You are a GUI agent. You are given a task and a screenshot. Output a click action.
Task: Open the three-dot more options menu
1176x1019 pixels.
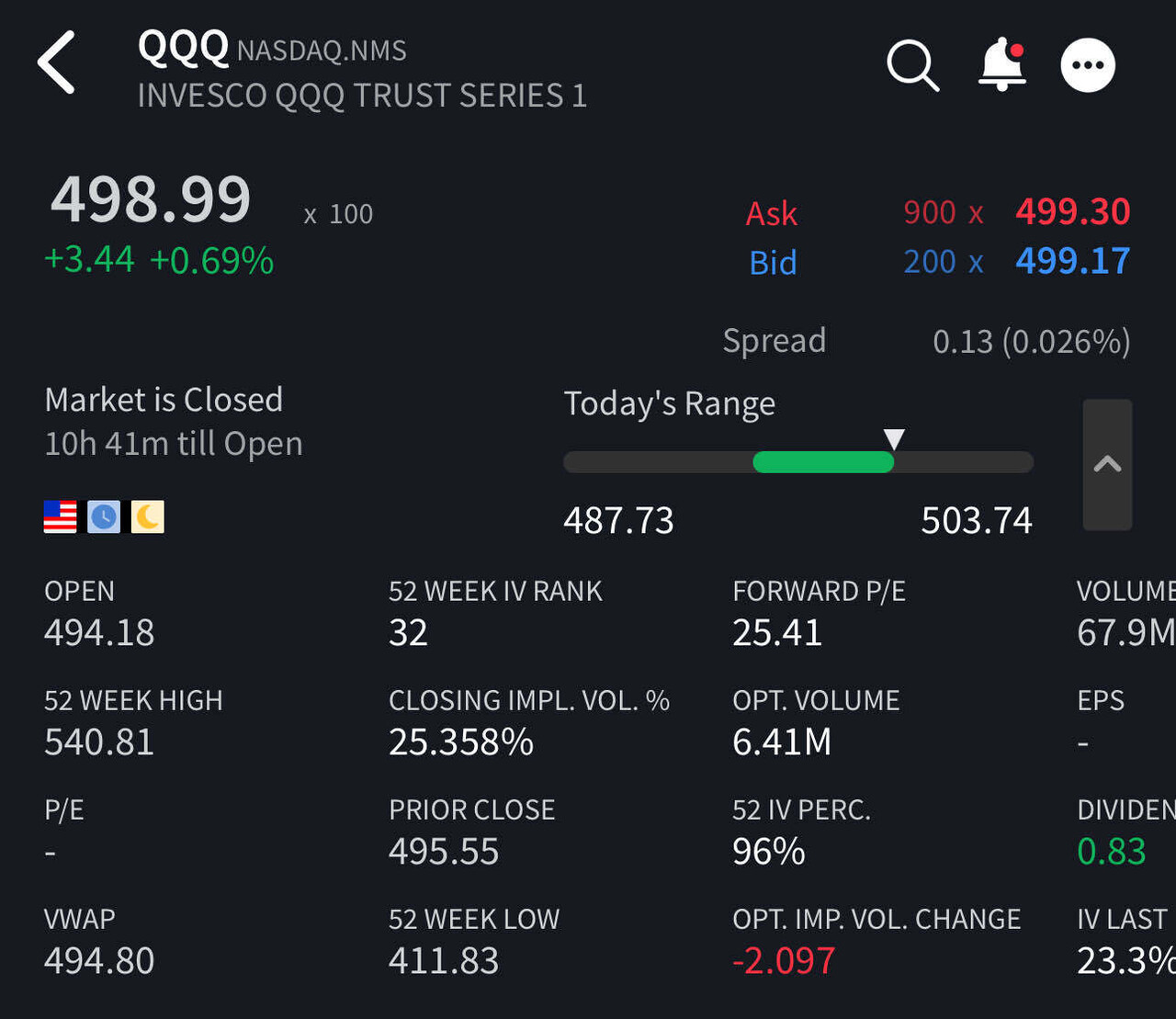(1088, 65)
